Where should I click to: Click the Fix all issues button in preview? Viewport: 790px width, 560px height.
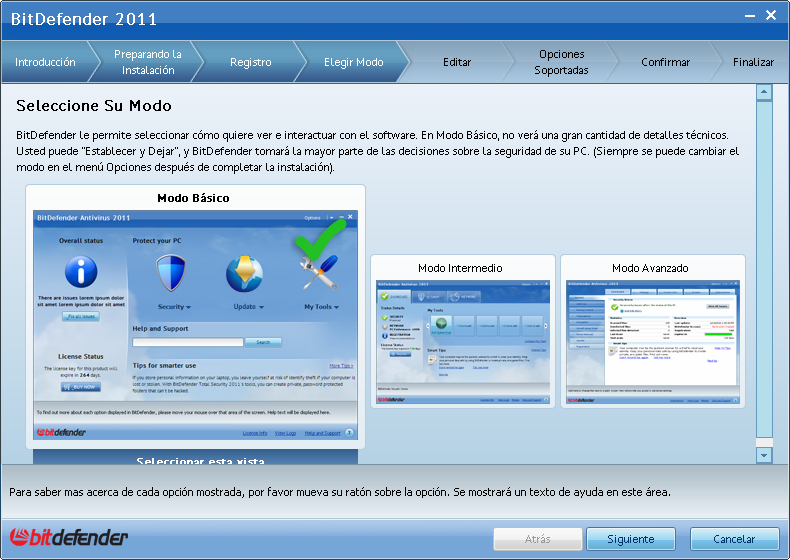pos(81,317)
